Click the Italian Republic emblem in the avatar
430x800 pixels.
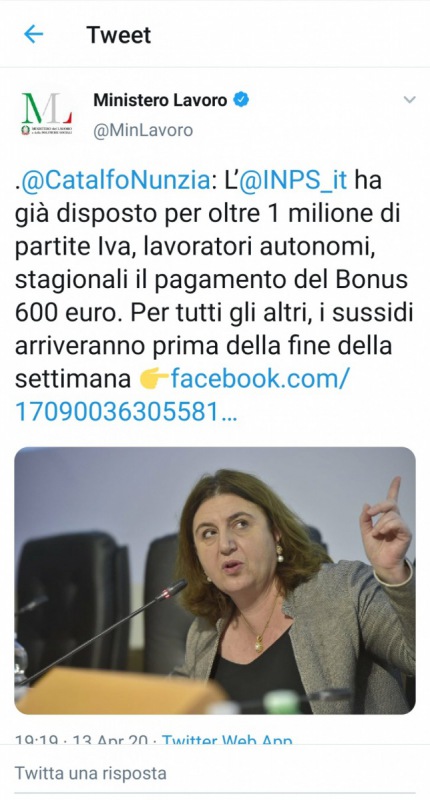(x=25, y=129)
